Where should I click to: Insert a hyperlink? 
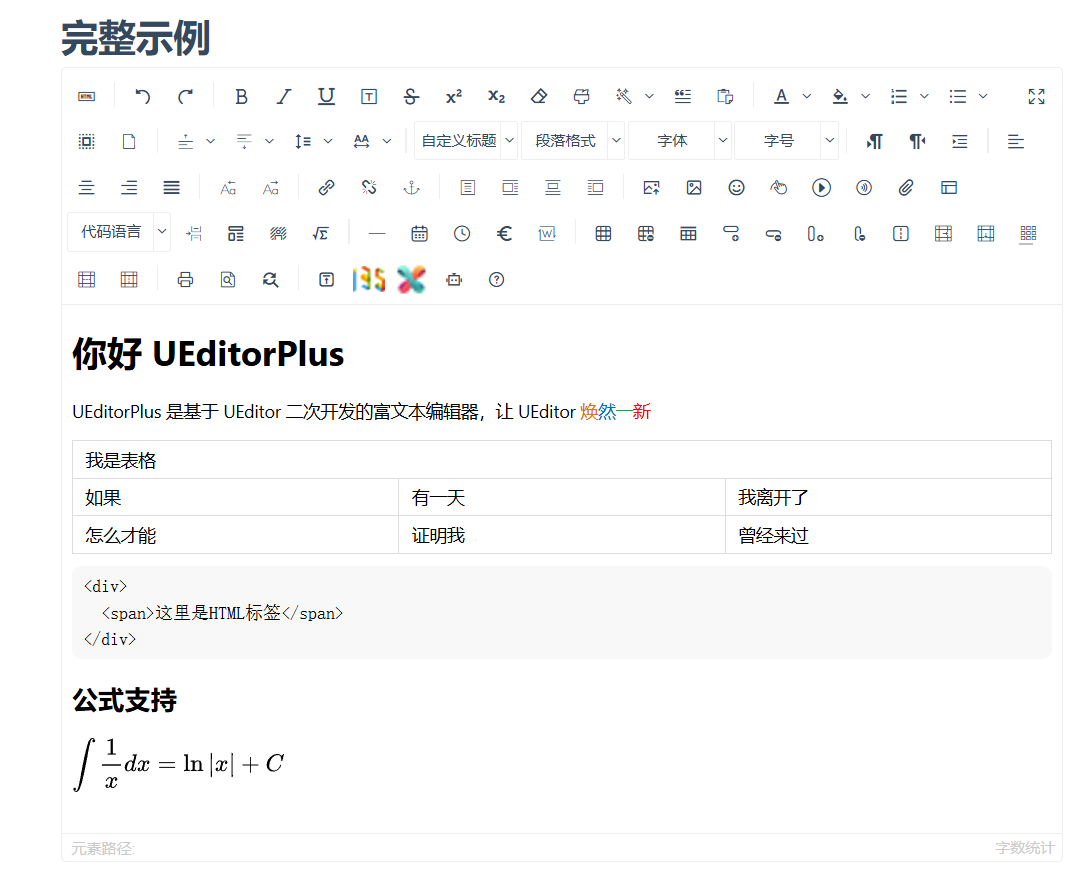326,187
